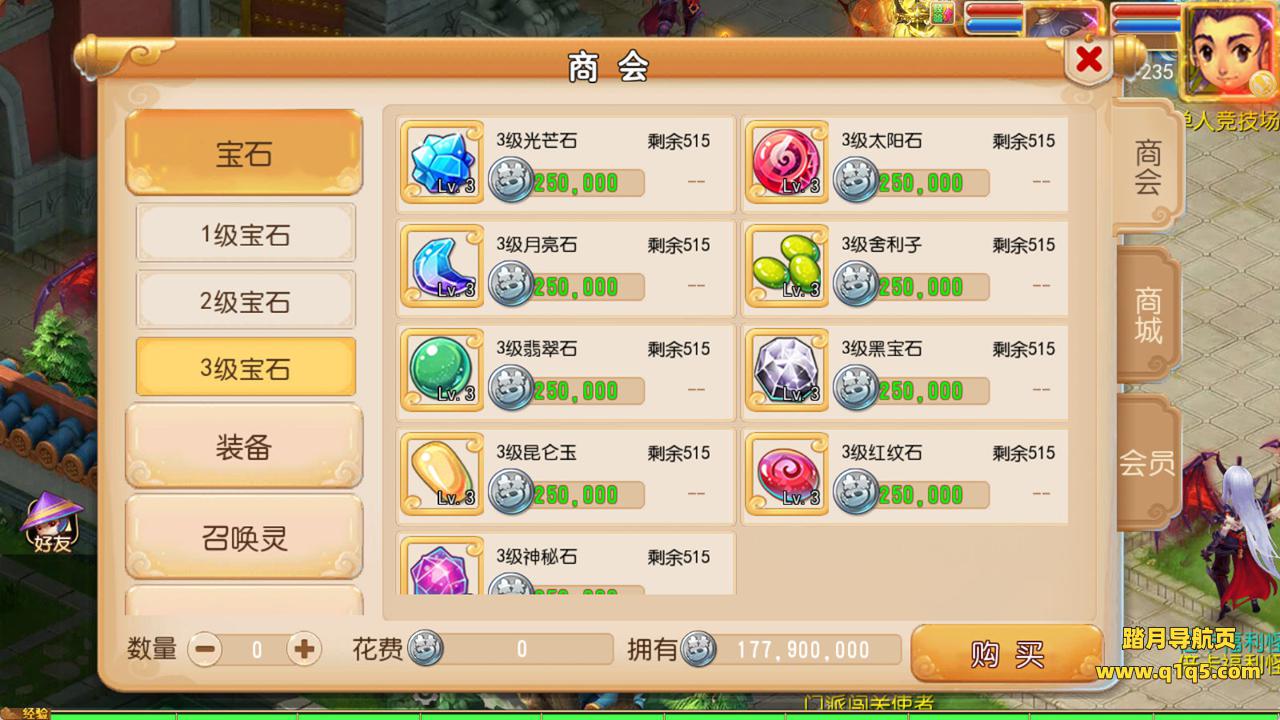
Task: Select the 3级红纹石 red striped gem
Action: tap(787, 473)
